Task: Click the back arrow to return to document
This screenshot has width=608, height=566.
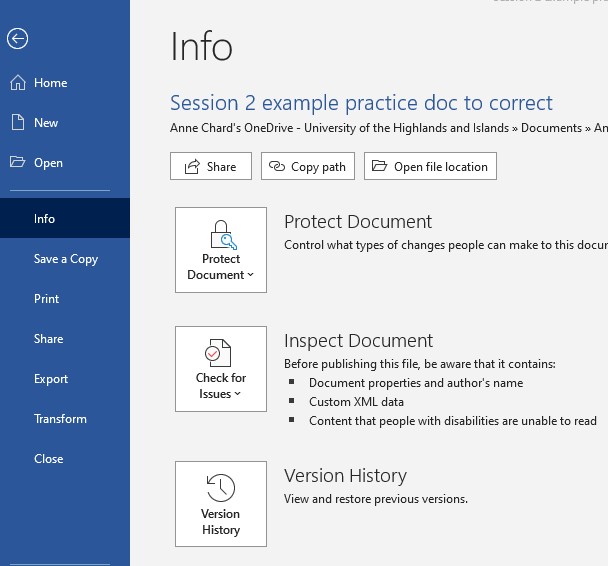Action: pyautogui.click(x=17, y=39)
